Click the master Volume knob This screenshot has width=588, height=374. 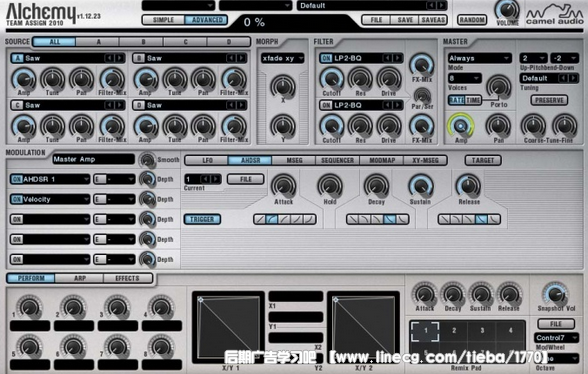(507, 10)
